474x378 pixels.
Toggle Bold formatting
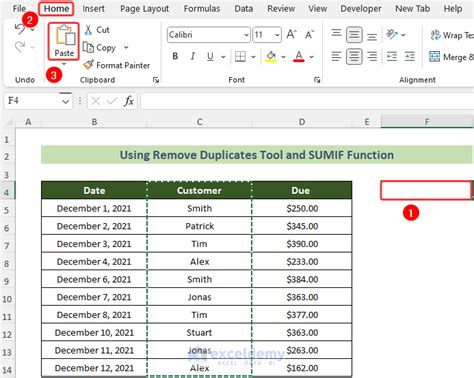[x=175, y=57]
